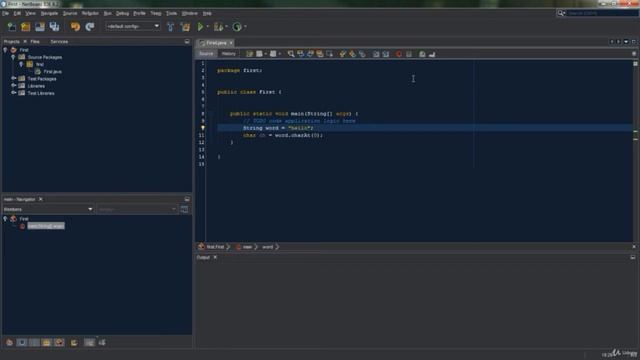Screen dimensions: 640x360
Task: Minimize the Projects panel
Action: (x=187, y=42)
